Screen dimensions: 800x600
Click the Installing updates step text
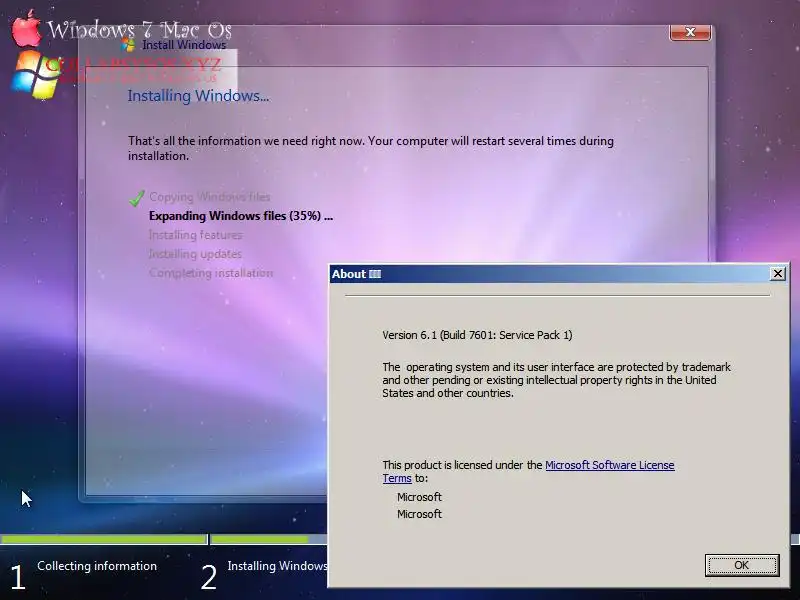click(195, 254)
